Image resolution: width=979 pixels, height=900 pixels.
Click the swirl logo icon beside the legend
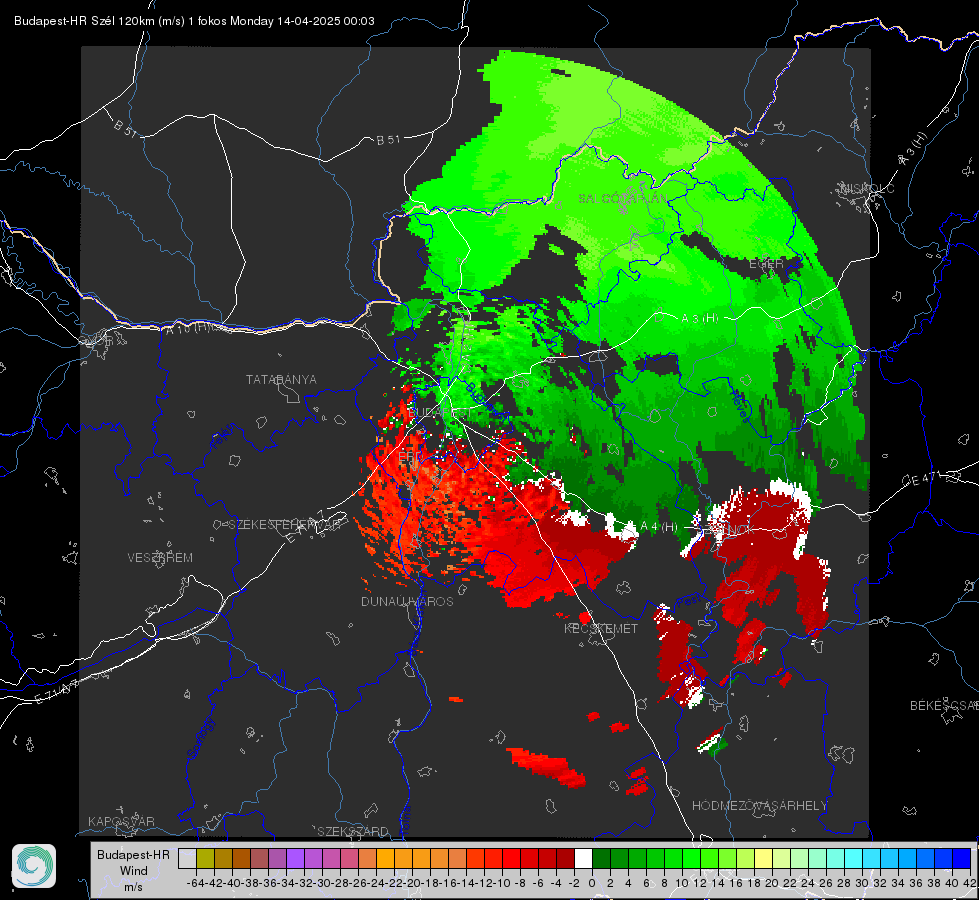[x=34, y=866]
